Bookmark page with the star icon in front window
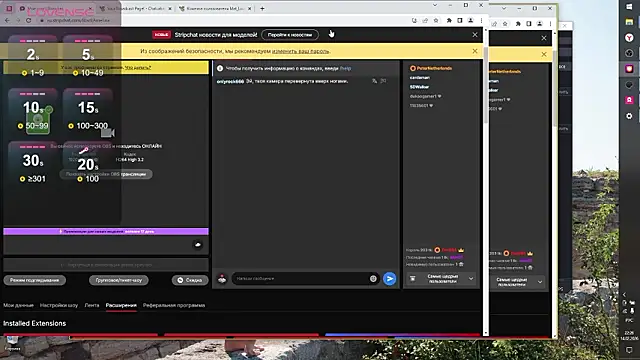 (436, 20)
